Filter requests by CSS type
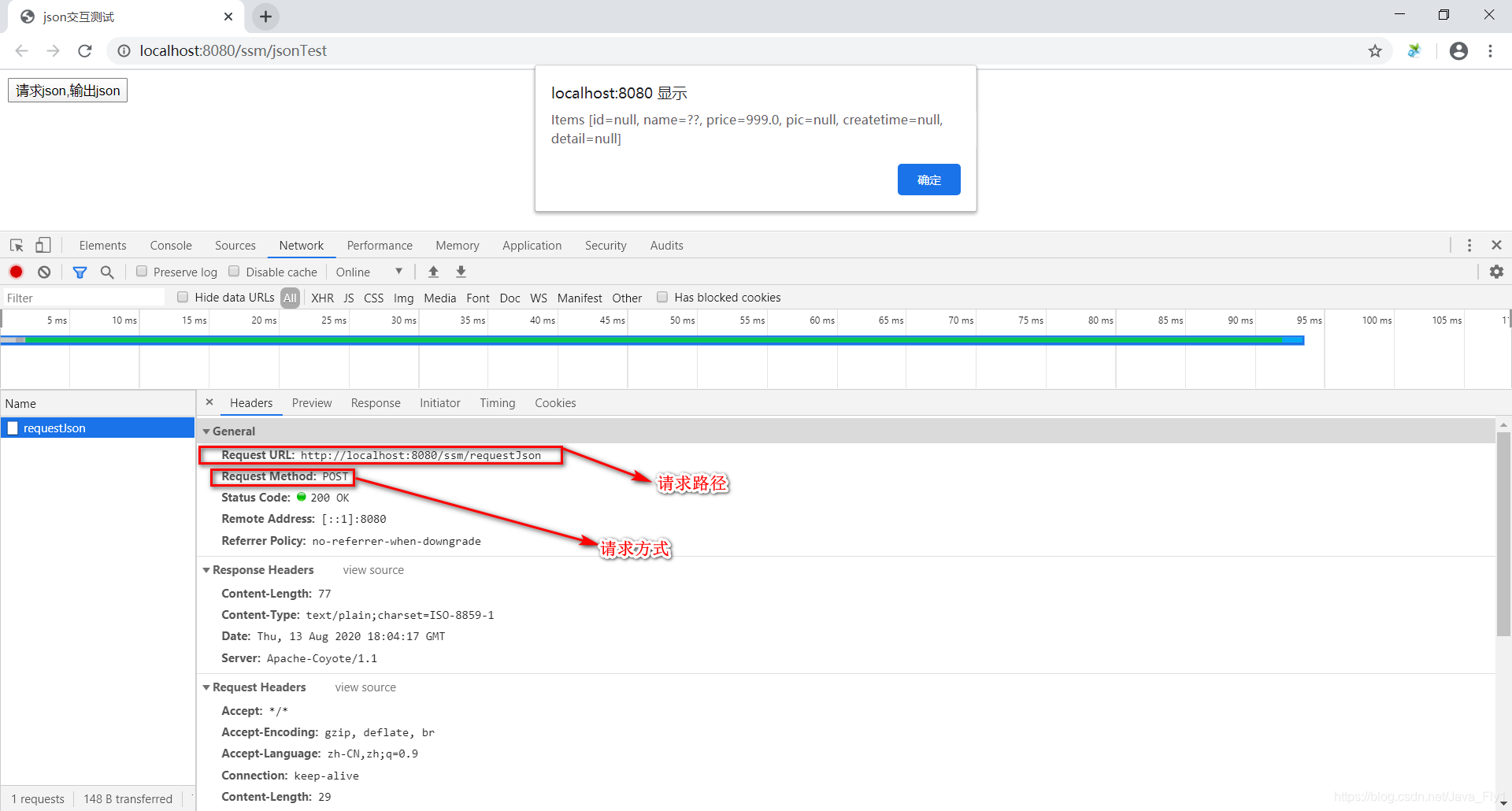This screenshot has height=811, width=1512. tap(374, 298)
